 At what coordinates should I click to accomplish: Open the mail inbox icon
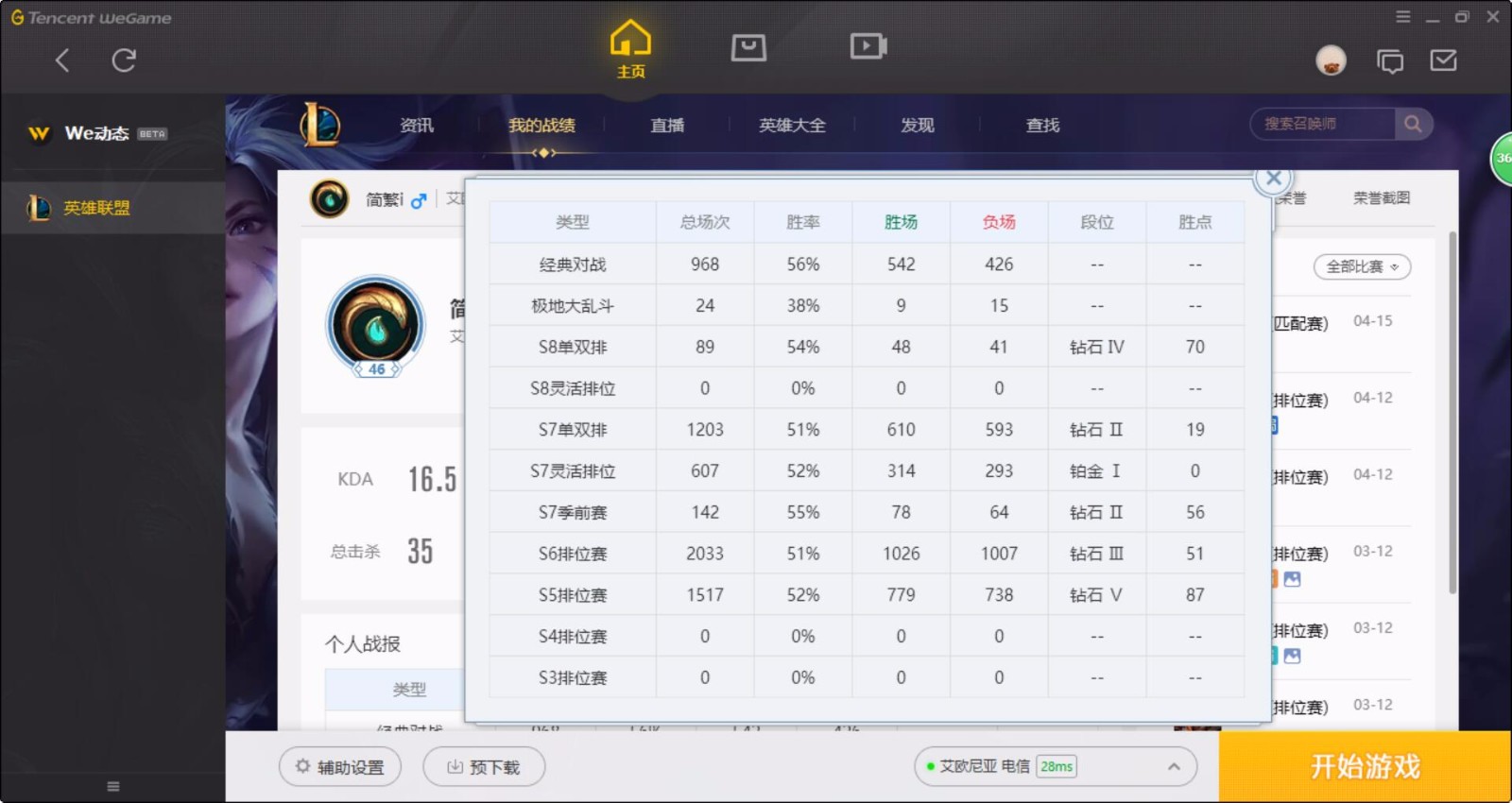pos(1443,60)
